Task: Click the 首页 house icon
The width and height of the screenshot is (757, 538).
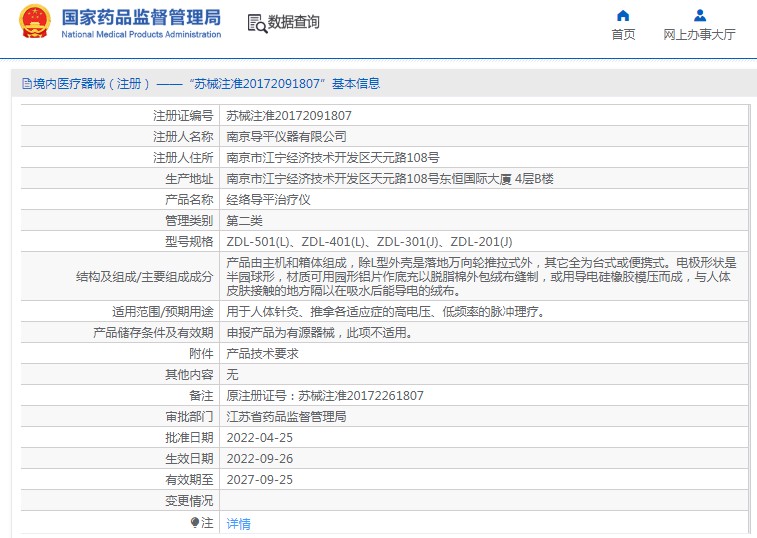Action: [x=623, y=15]
